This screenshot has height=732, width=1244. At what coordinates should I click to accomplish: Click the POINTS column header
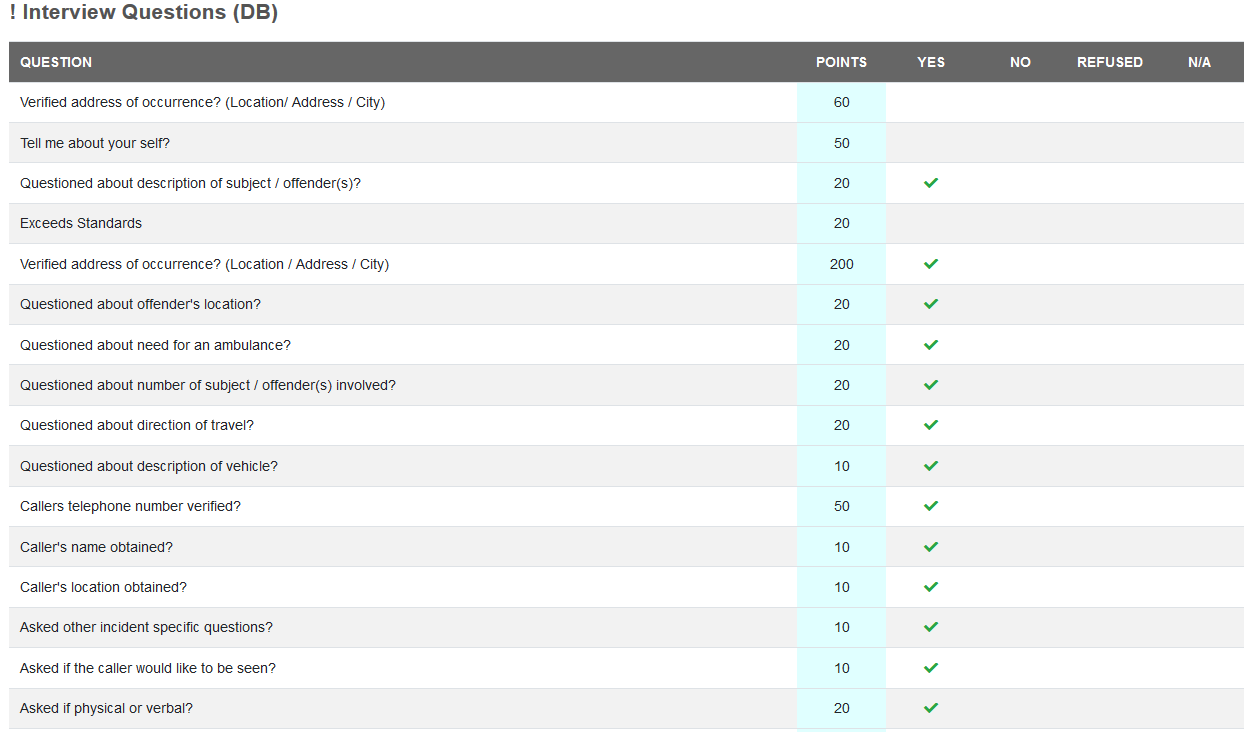click(842, 62)
